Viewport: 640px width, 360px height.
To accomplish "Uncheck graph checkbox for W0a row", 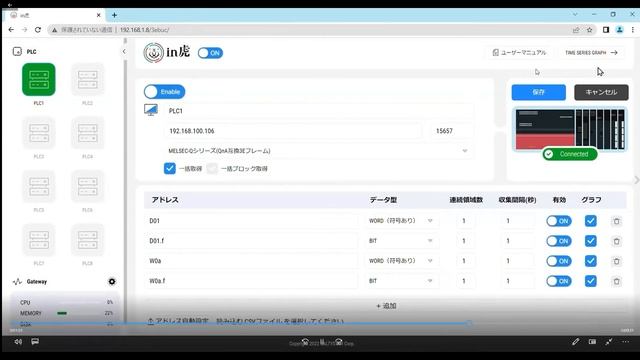I will (591, 261).
